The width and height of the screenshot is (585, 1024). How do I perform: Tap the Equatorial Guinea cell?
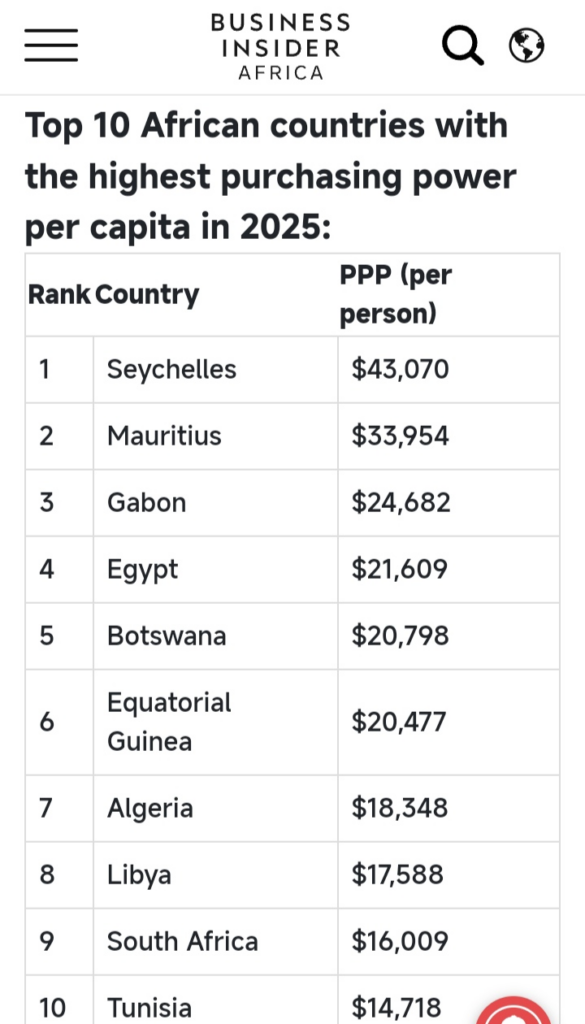[215, 722]
